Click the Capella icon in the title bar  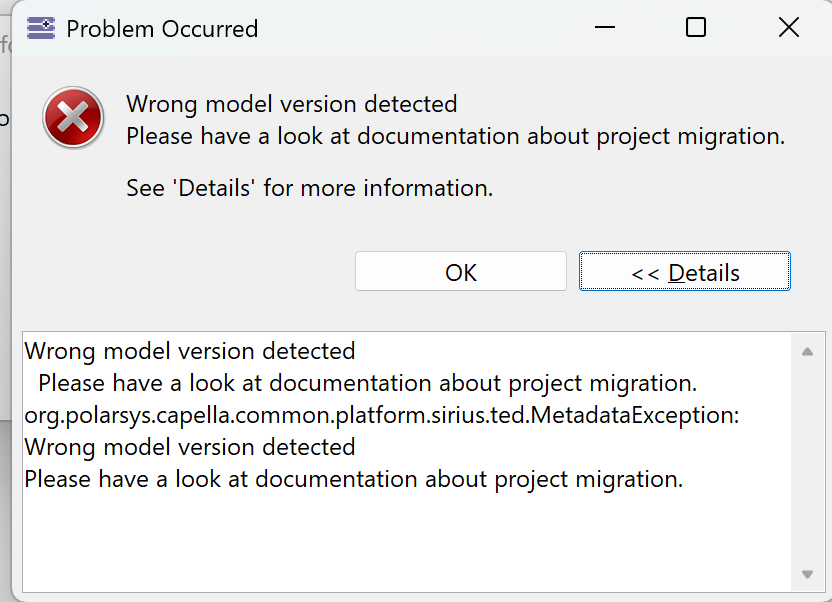pyautogui.click(x=41, y=28)
